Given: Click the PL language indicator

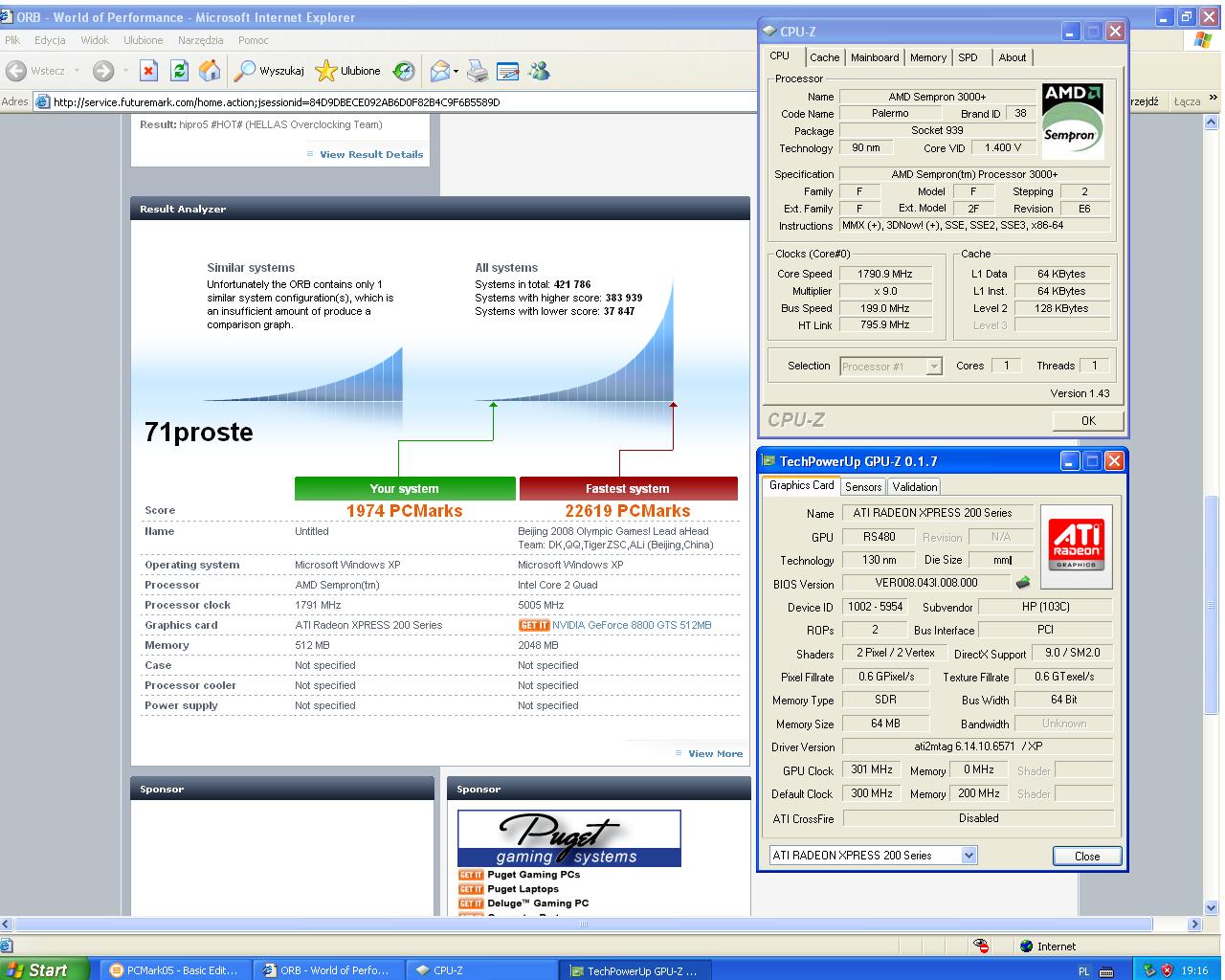Looking at the screenshot, I should (x=1083, y=970).
